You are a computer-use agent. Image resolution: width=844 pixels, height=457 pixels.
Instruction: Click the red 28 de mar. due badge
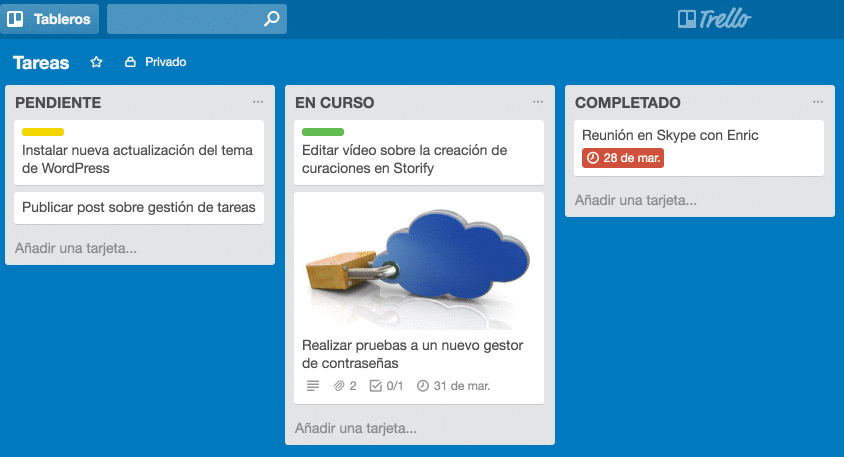click(x=623, y=158)
